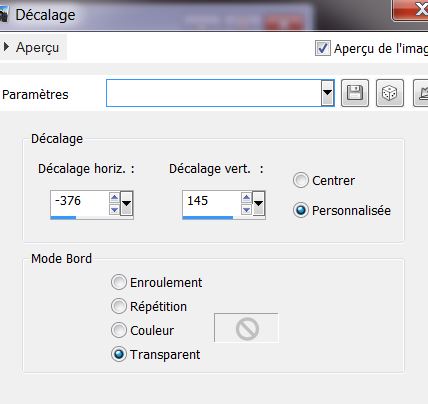The image size is (428, 404).
Task: Decrease horizontal offset with down arrow
Action: [x=114, y=210]
